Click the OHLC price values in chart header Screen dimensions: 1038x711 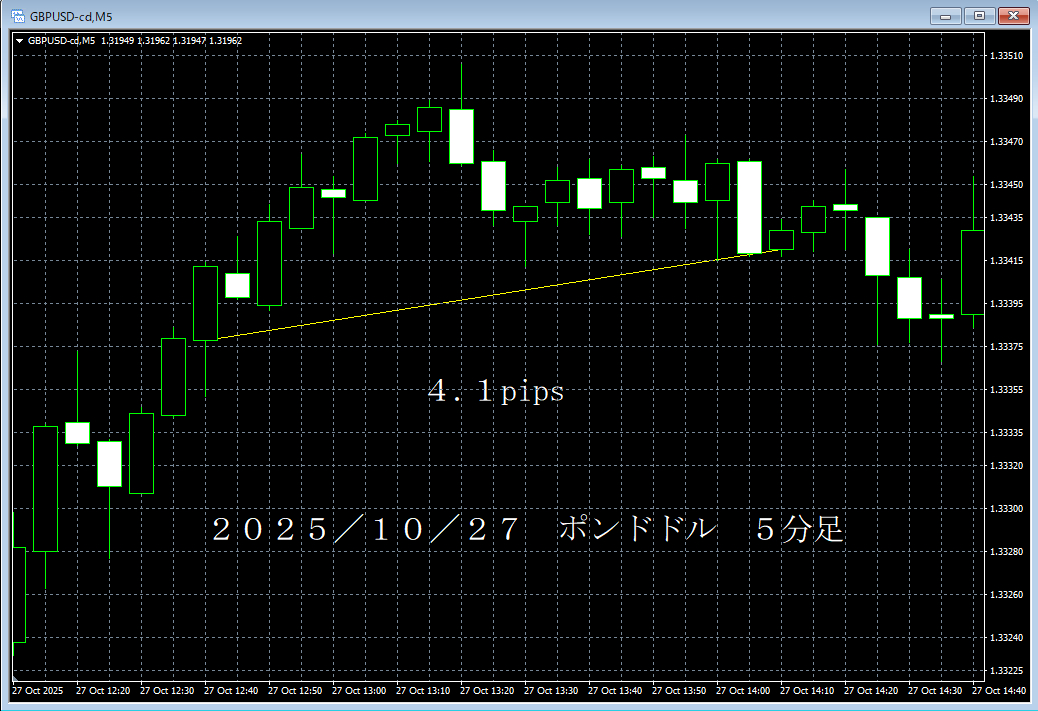[x=171, y=41]
